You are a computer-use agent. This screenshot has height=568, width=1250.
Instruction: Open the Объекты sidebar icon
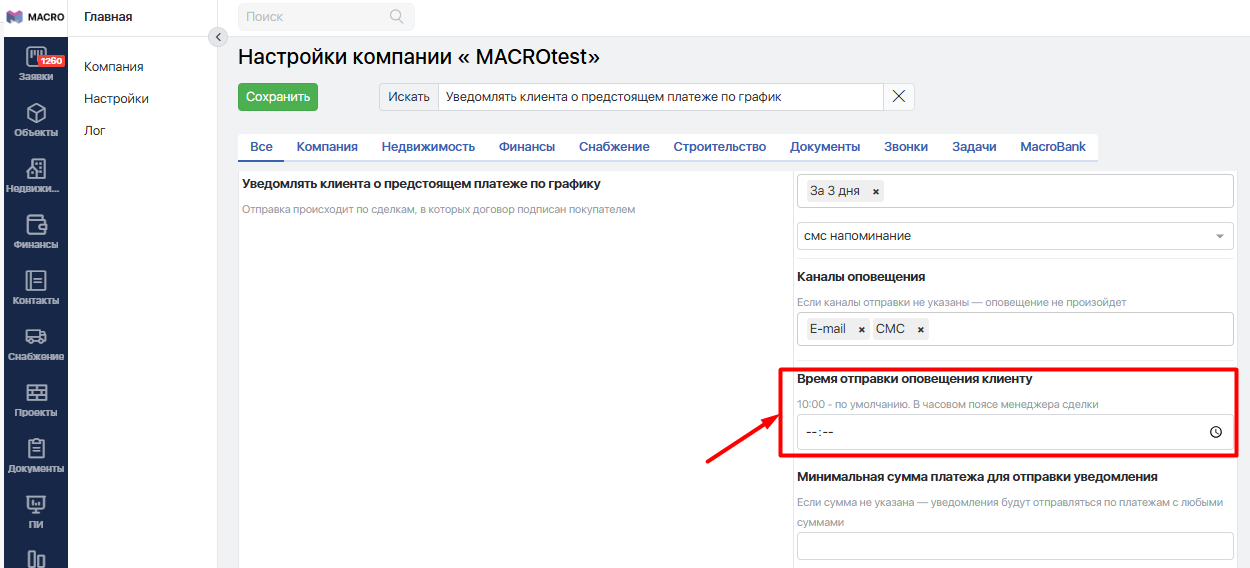click(36, 119)
